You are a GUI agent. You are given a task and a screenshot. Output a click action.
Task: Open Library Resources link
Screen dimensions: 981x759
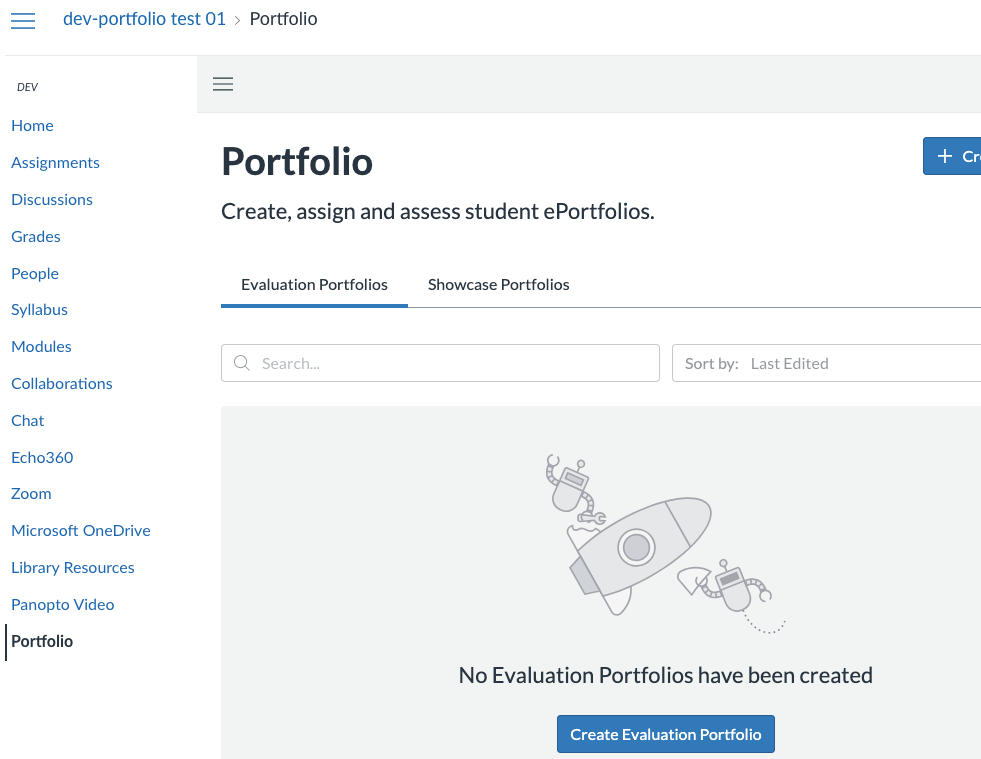tap(73, 567)
